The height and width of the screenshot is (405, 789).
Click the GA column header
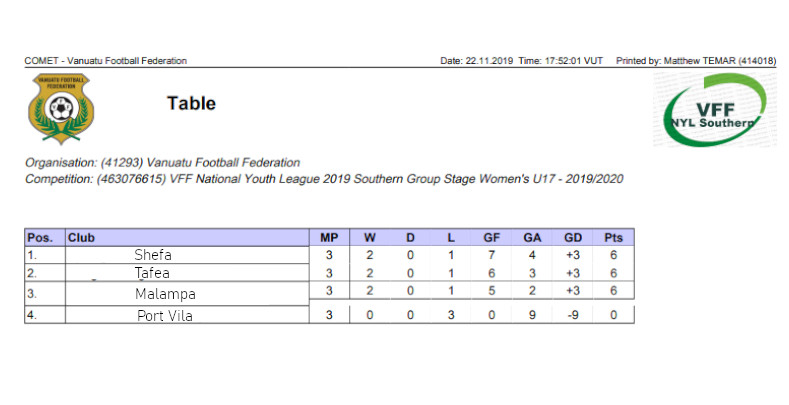532,237
